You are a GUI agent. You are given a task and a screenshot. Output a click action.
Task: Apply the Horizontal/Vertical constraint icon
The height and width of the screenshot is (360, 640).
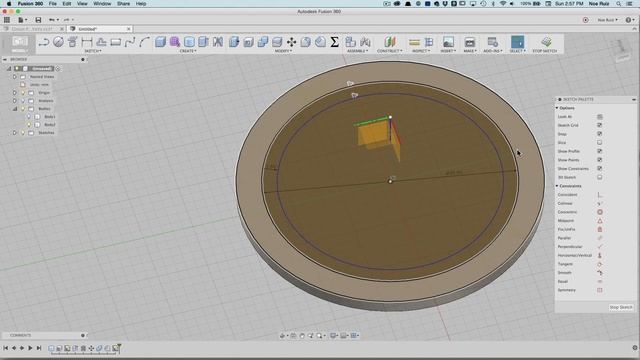tap(600, 256)
